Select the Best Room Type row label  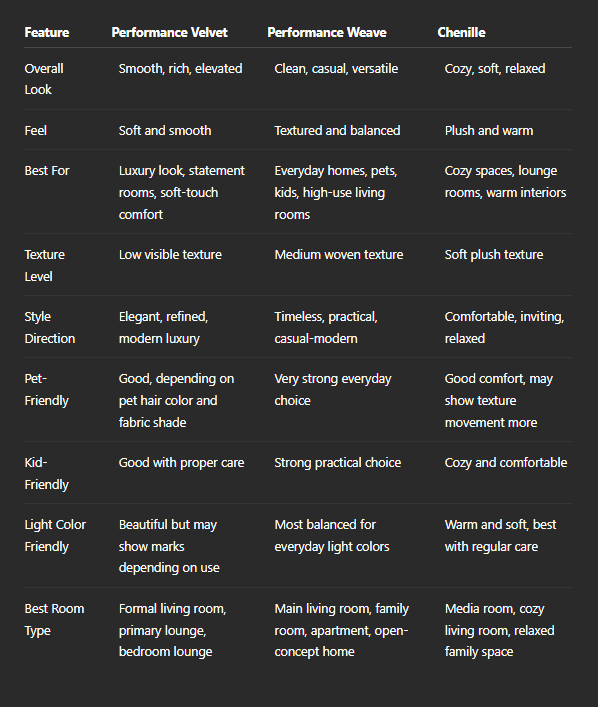pos(54,619)
